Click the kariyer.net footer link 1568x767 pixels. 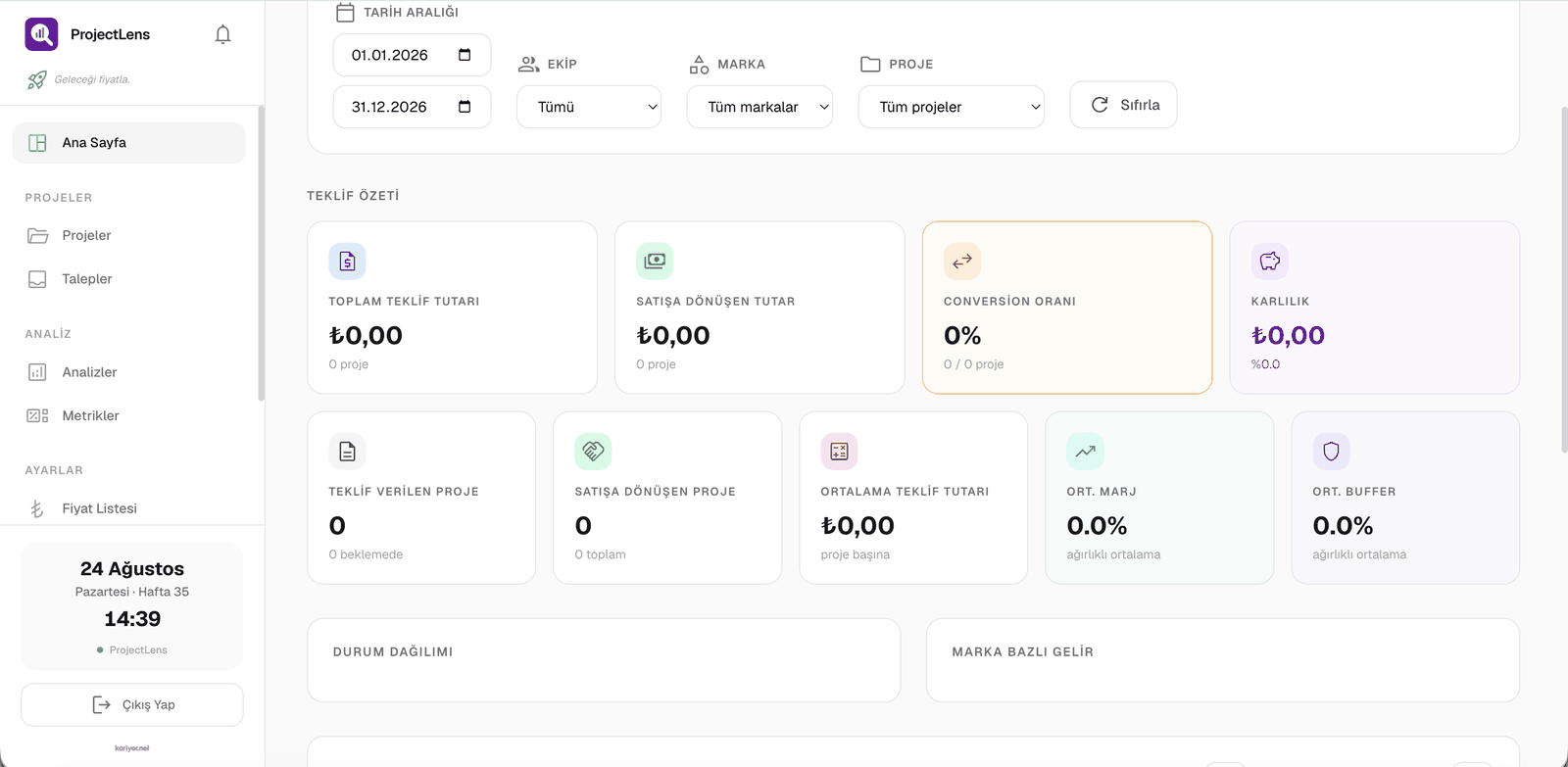pyautogui.click(x=132, y=748)
